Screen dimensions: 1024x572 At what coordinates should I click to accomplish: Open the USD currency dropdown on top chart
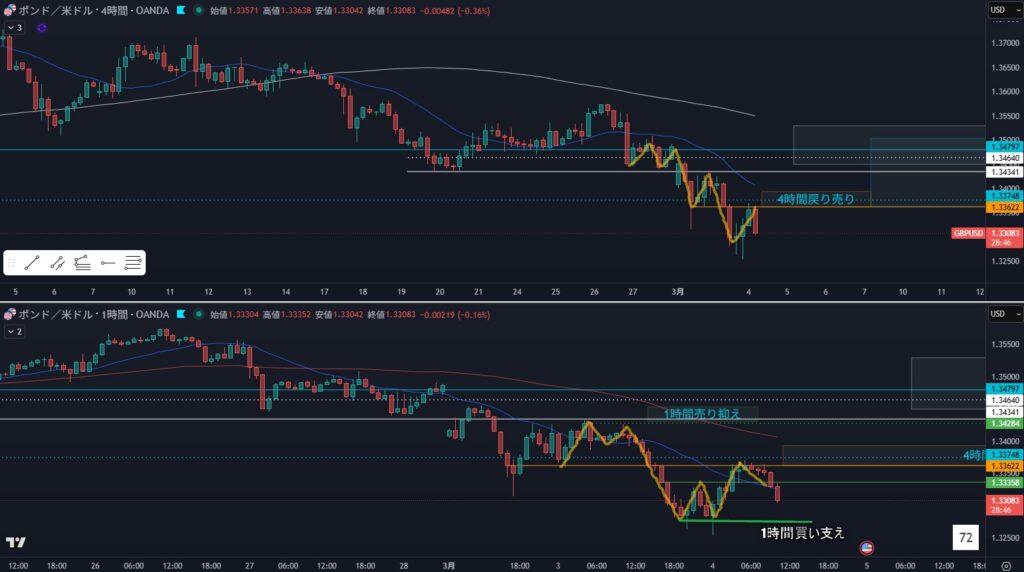[x=1000, y=10]
